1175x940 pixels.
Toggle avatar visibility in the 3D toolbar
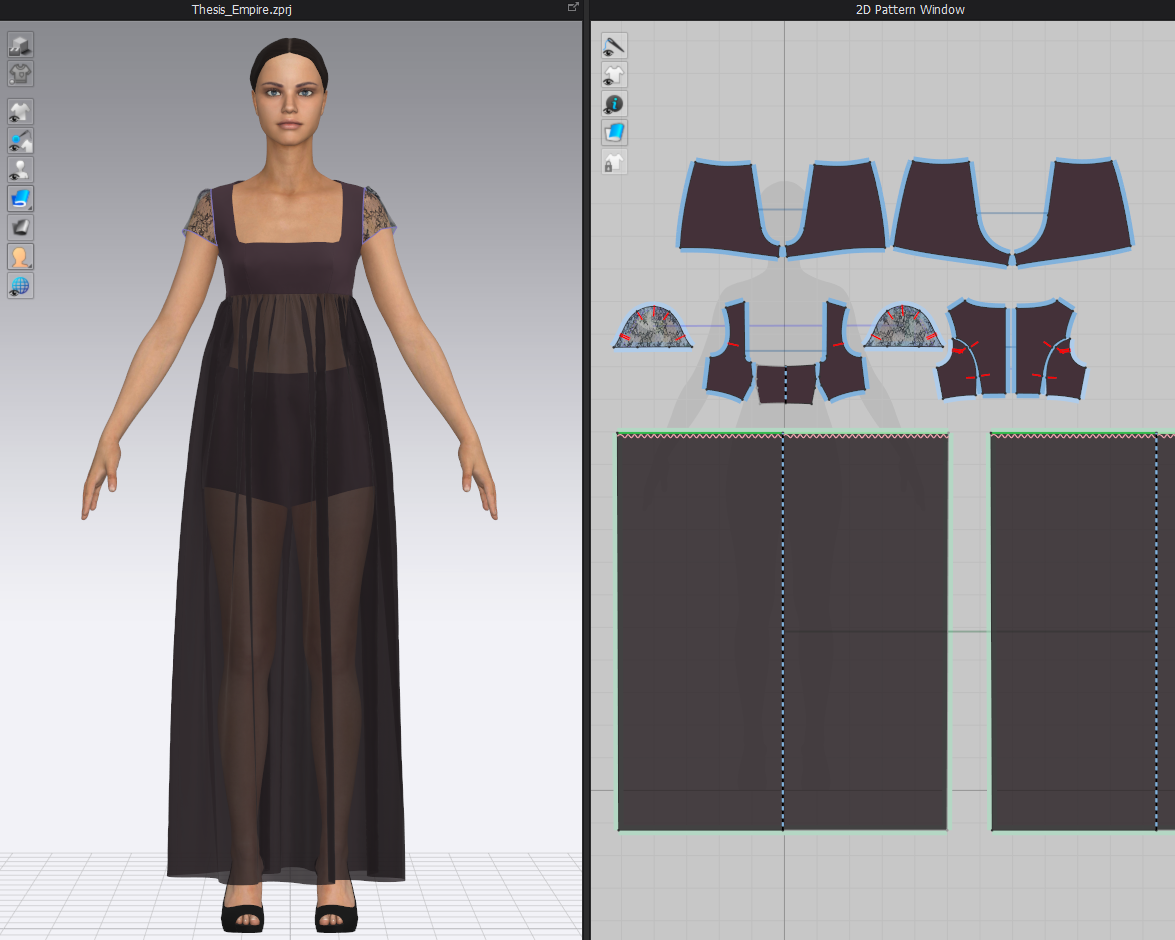tap(20, 169)
